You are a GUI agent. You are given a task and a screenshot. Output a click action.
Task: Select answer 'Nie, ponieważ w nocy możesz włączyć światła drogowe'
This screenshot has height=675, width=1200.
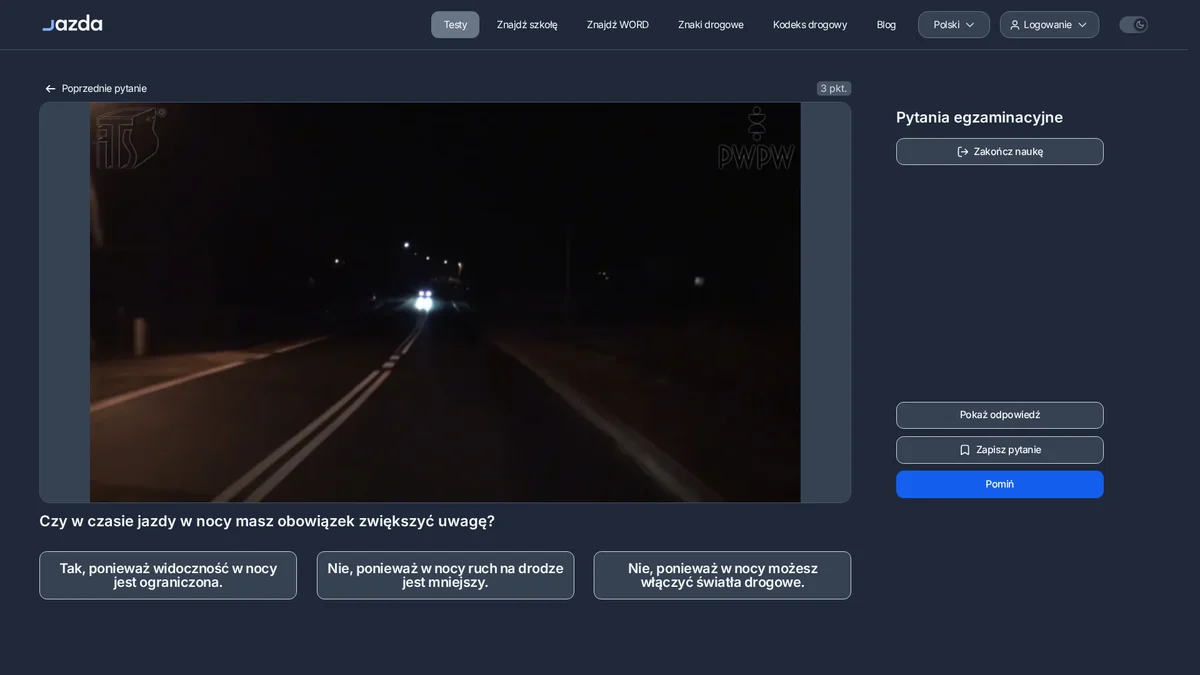[x=722, y=575]
